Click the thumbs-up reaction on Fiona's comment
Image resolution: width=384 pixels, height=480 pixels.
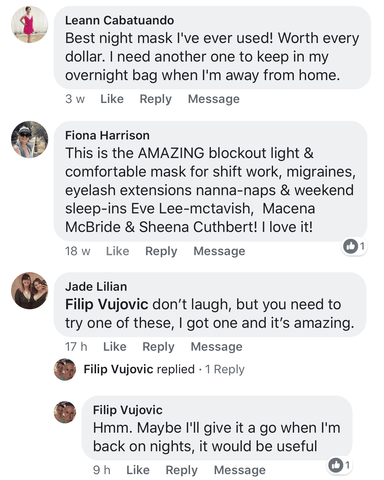[355, 246]
